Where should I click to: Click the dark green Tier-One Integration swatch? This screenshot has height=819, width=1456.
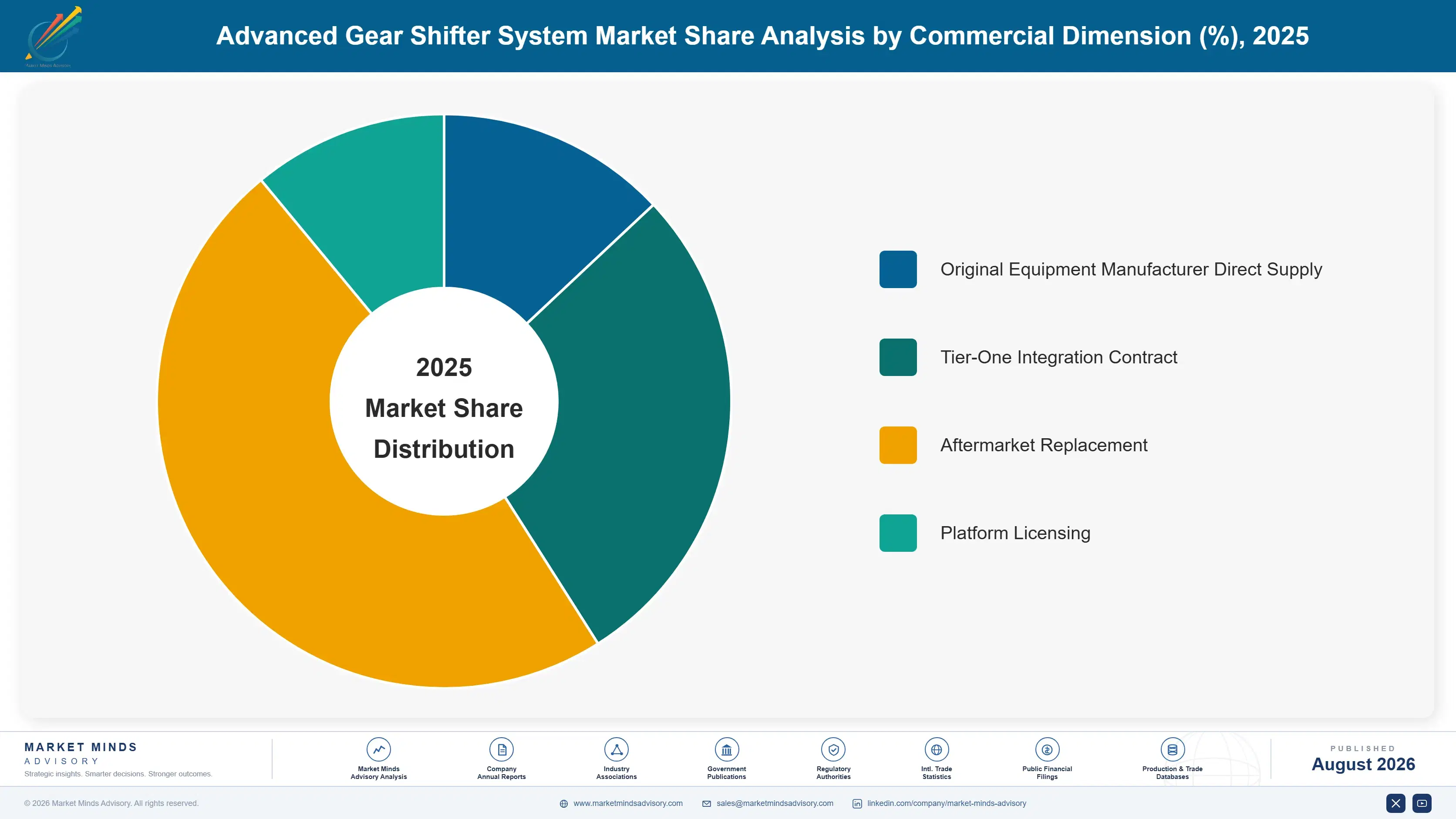tap(897, 357)
